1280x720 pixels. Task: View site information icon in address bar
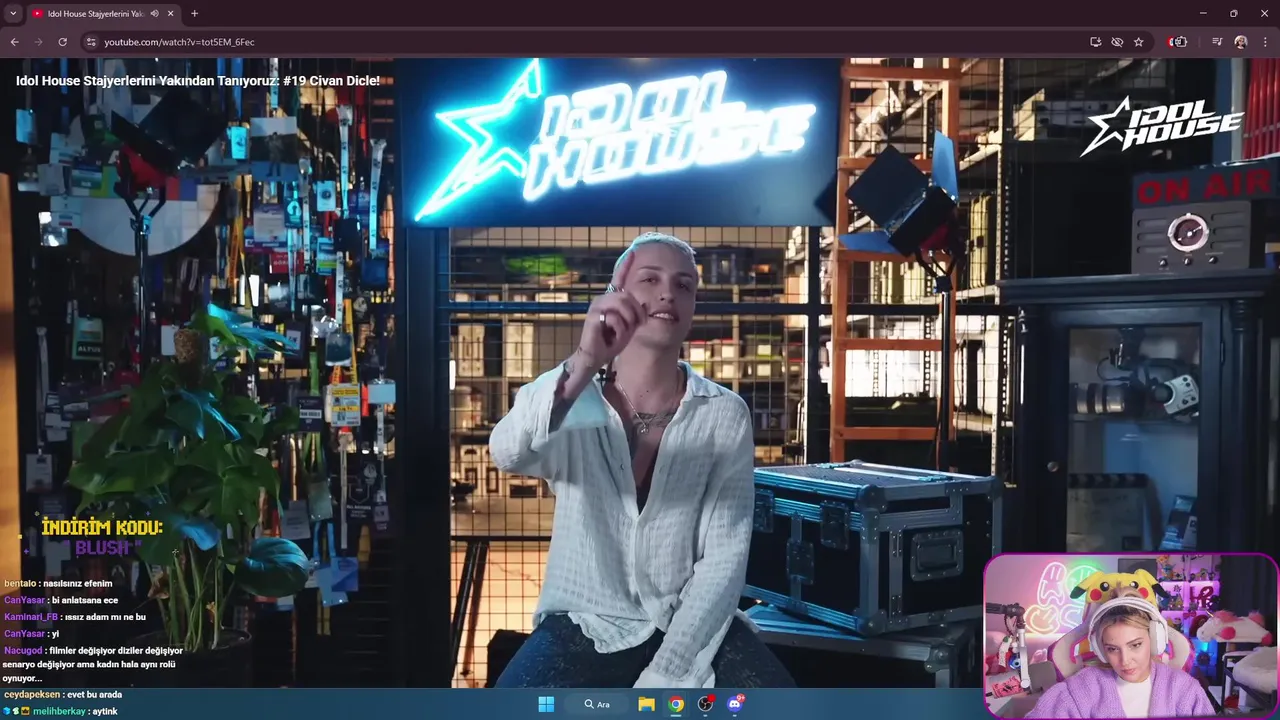(x=91, y=42)
